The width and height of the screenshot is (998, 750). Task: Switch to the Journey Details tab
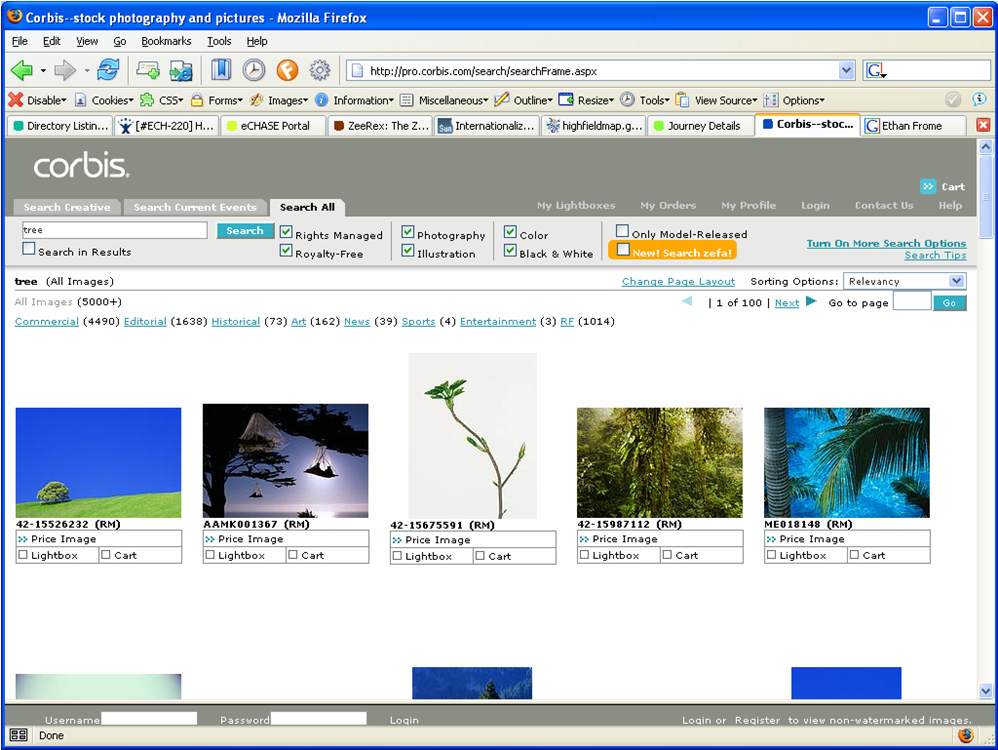point(698,126)
